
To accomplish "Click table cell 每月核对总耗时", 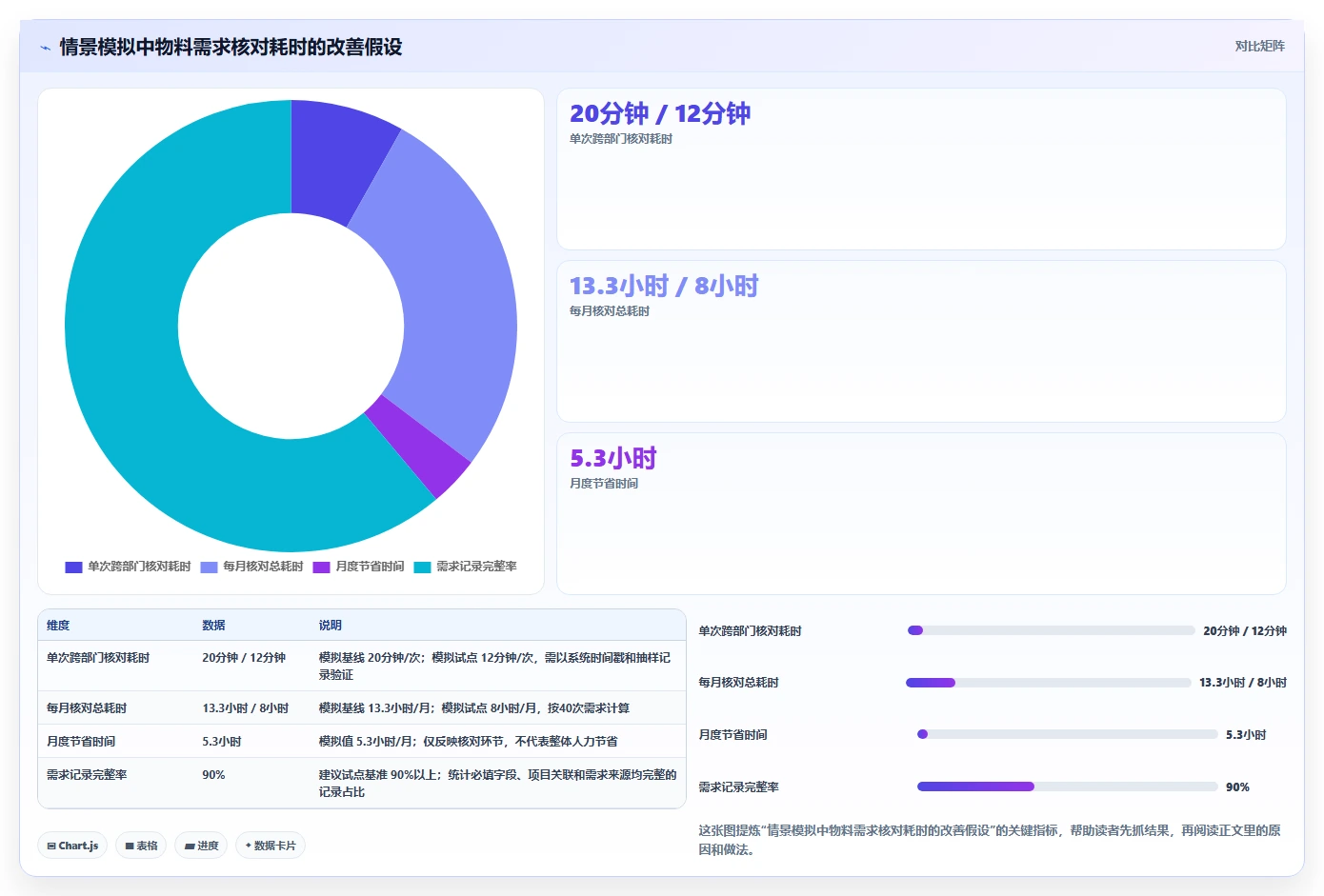I will click(x=87, y=708).
